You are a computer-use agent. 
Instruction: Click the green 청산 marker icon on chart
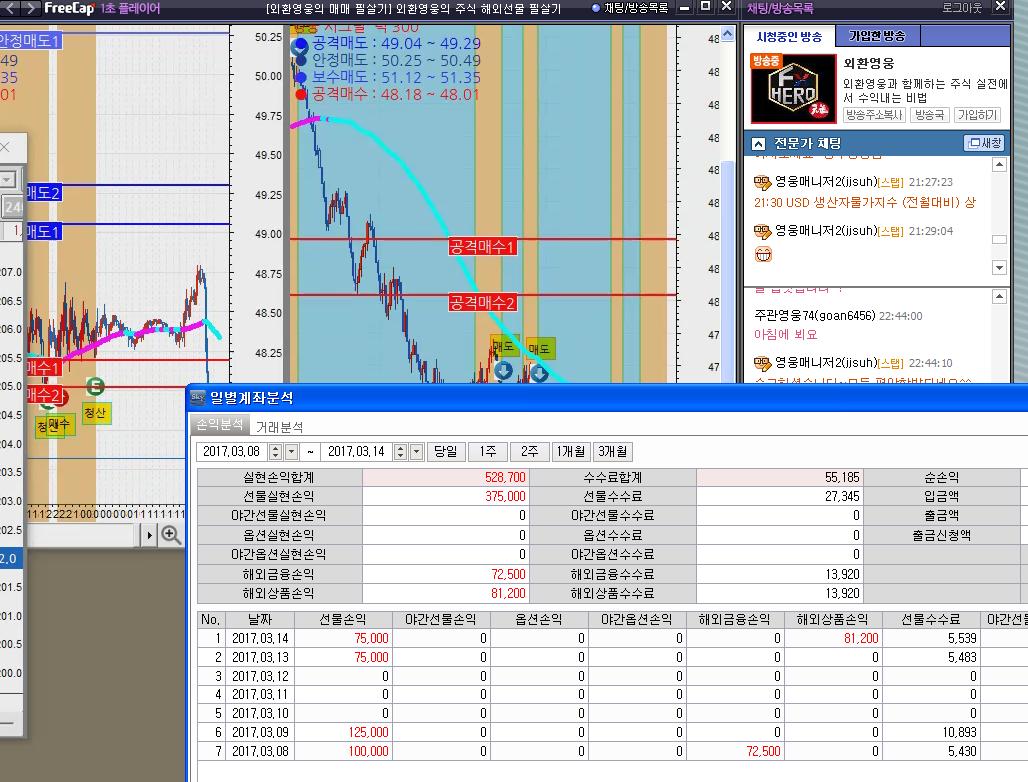(95, 387)
